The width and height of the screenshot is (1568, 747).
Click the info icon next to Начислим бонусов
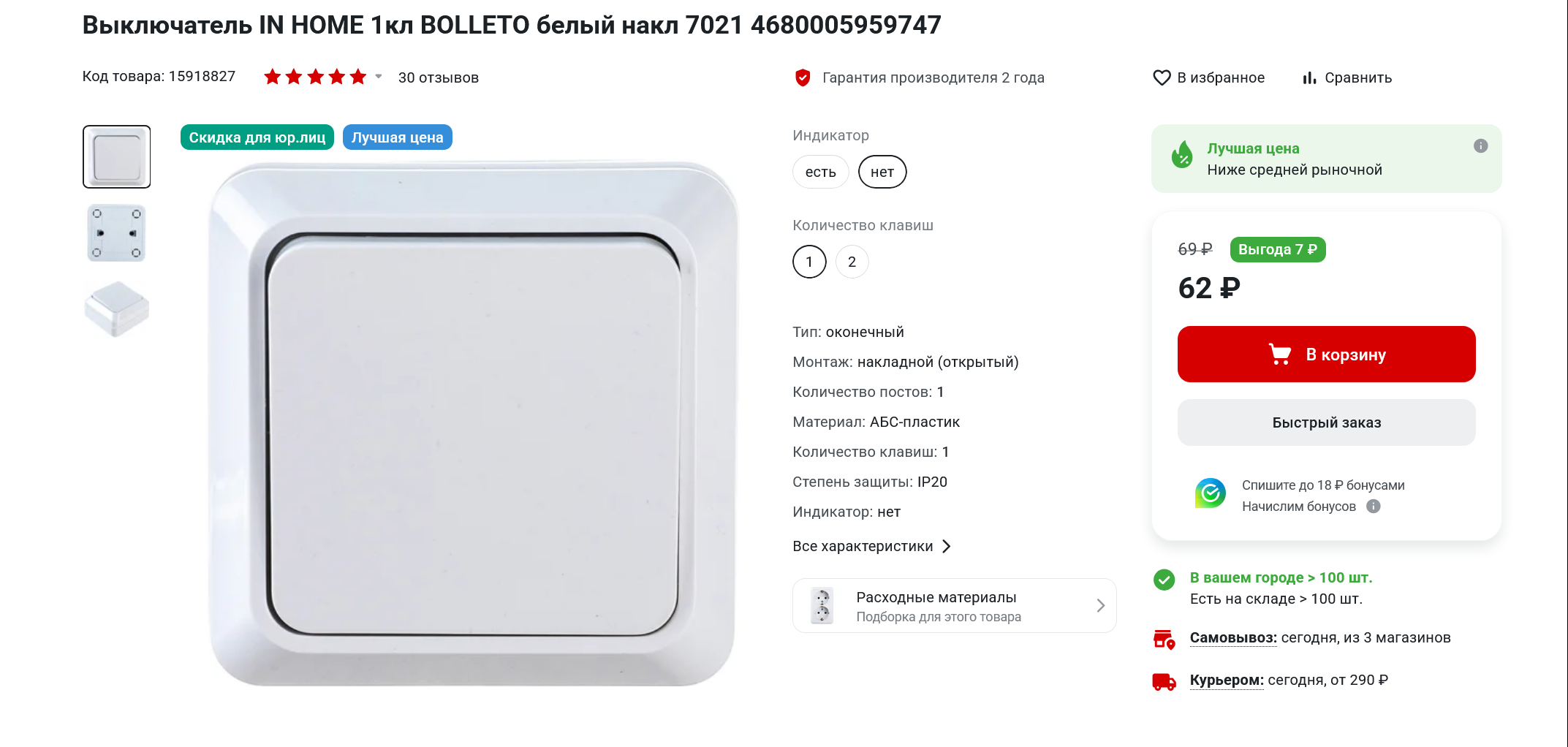[x=1374, y=507]
